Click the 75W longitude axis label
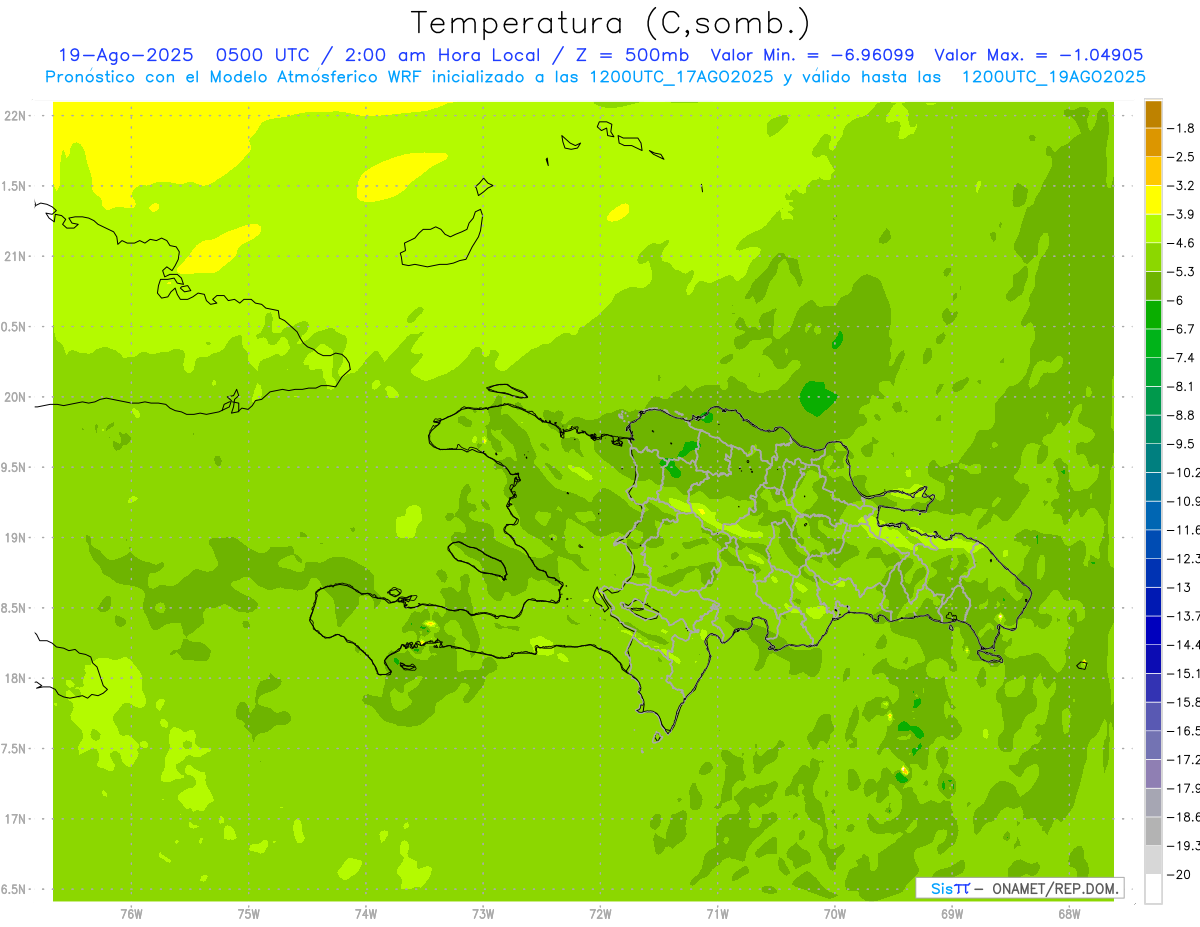This screenshot has height=927, width=1200. click(249, 914)
